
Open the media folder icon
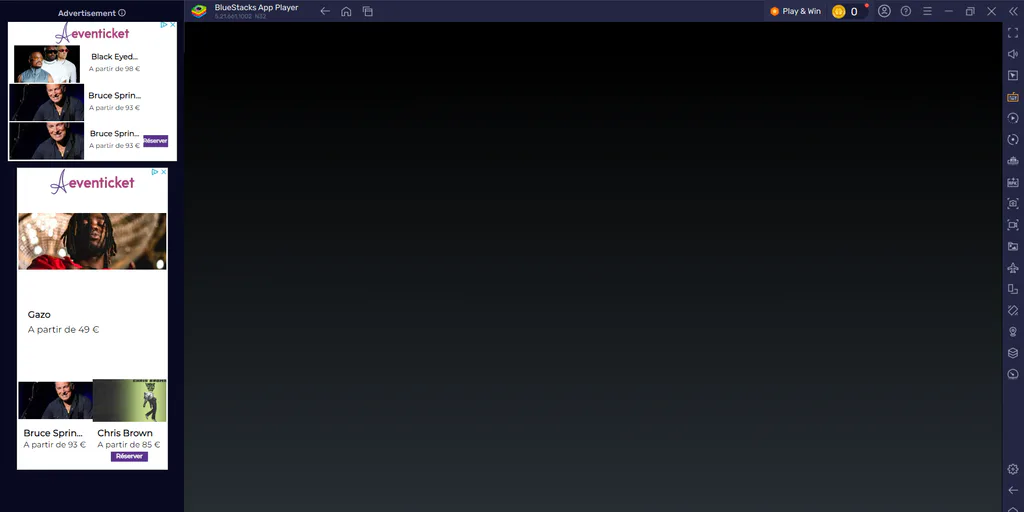[1013, 246]
